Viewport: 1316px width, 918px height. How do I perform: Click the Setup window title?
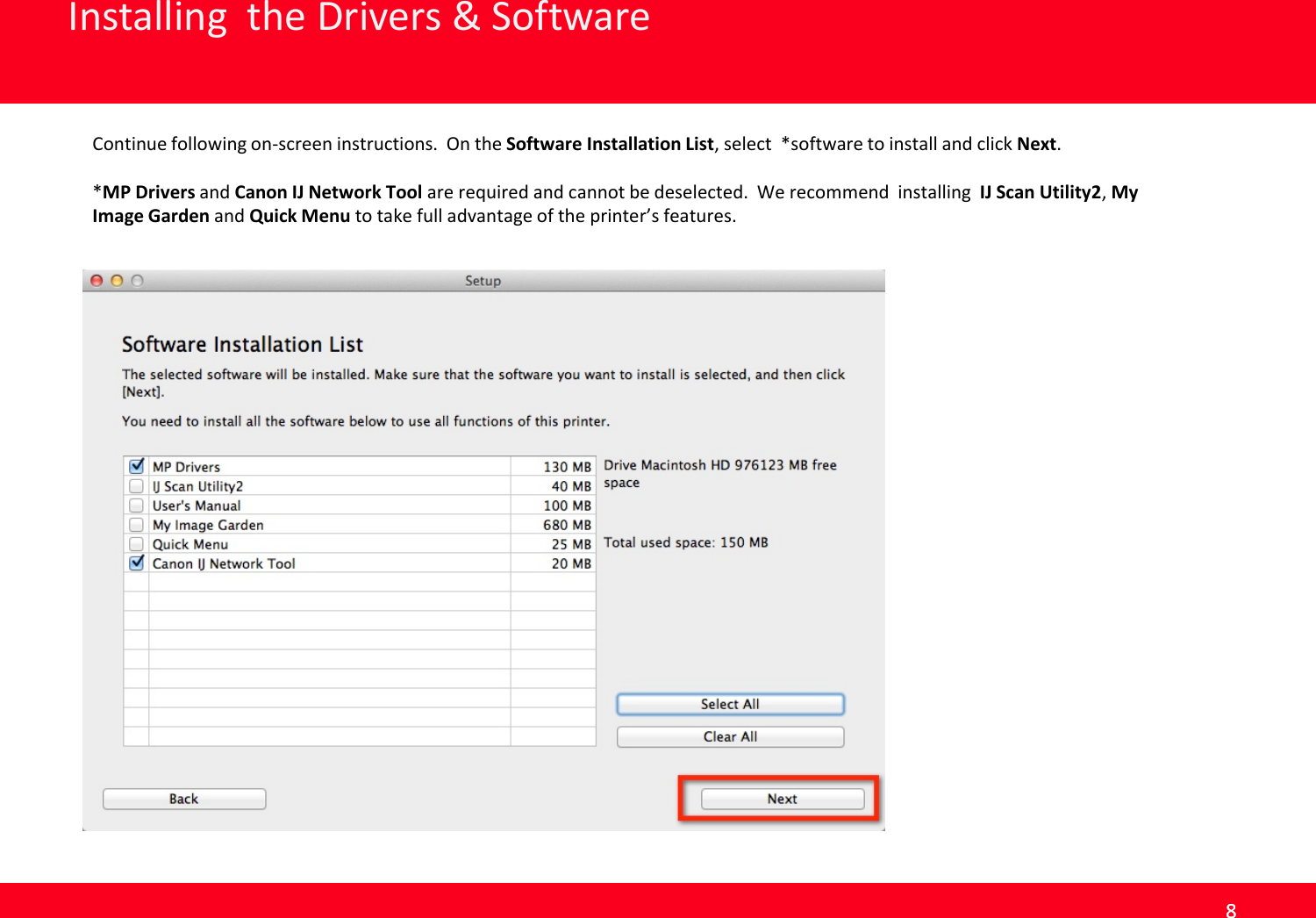point(483,281)
